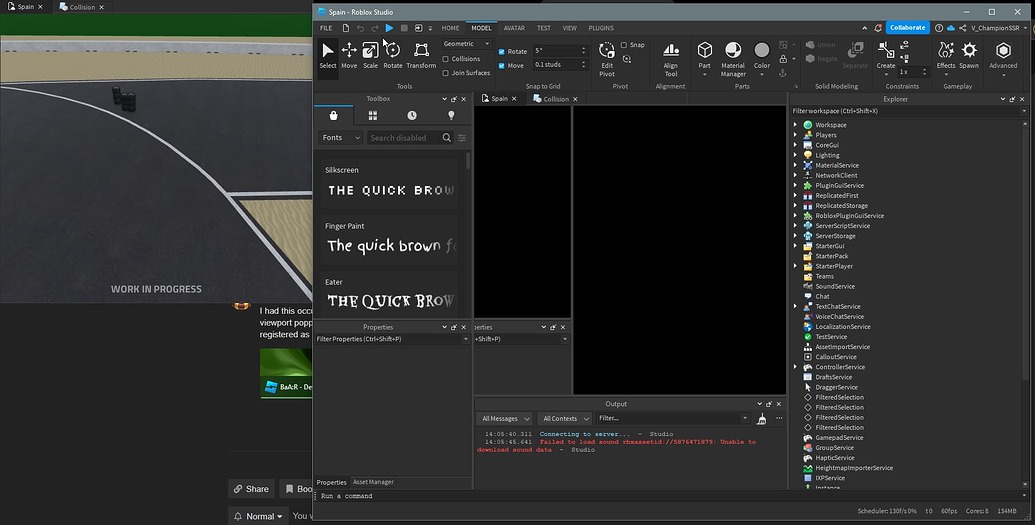
Task: Open the Normal notification dropdown in forum
Action: click(x=259, y=516)
